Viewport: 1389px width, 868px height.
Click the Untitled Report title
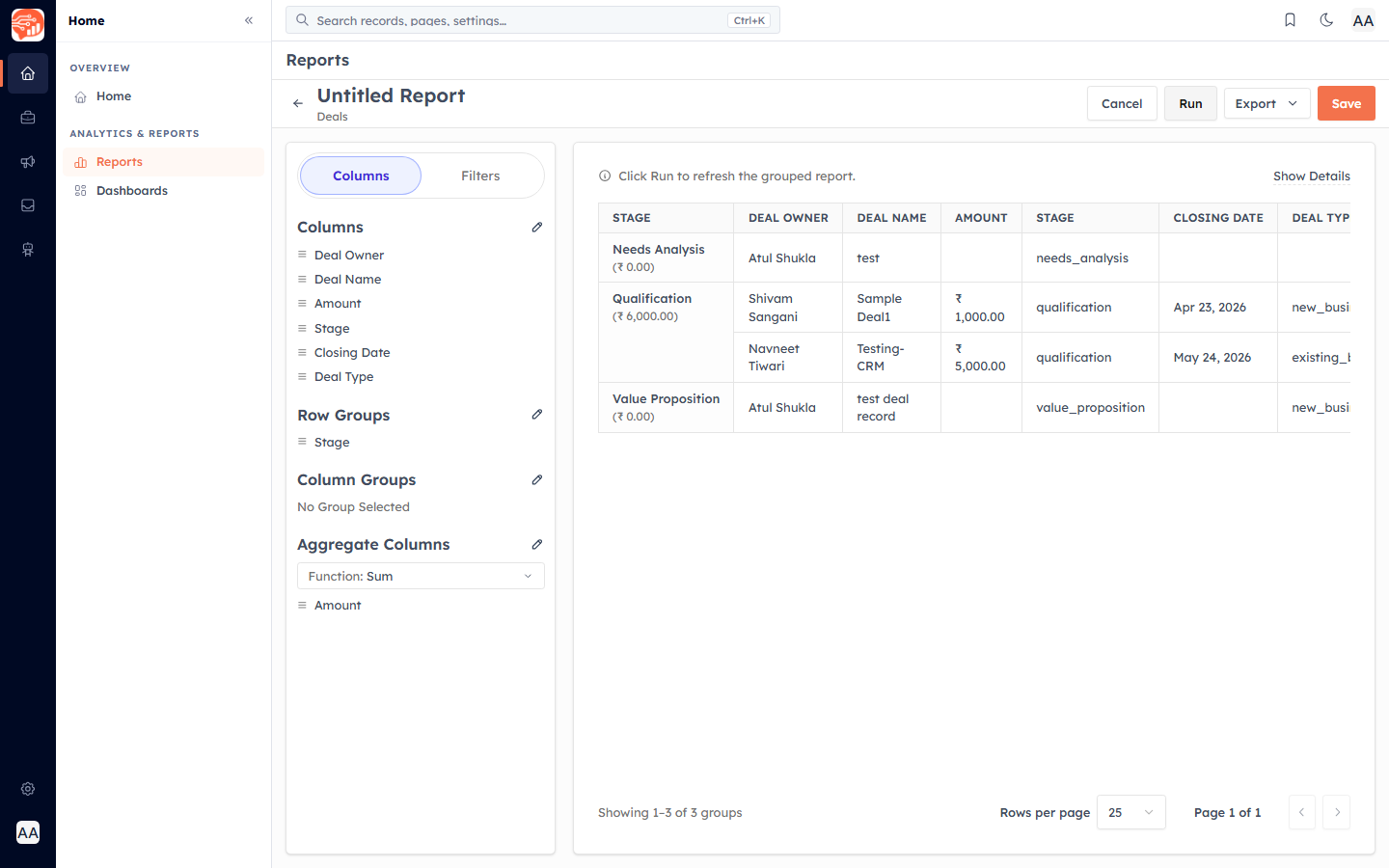pos(391,95)
